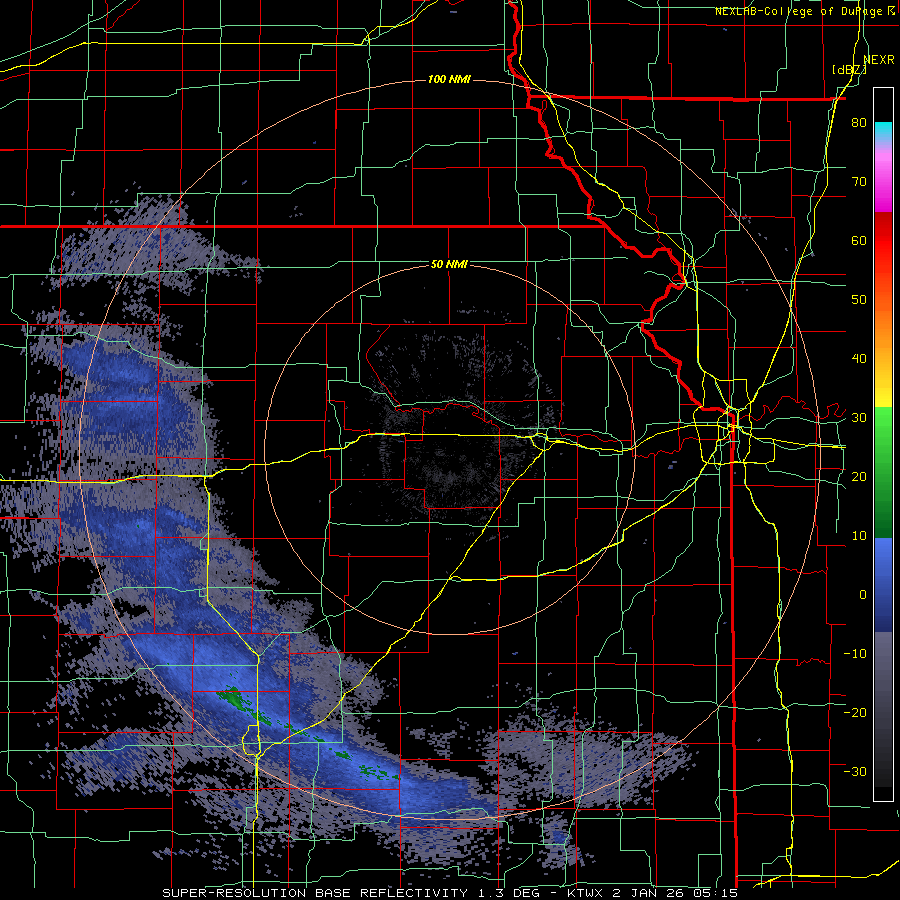Click the 50 dBZ scale label

click(x=859, y=300)
